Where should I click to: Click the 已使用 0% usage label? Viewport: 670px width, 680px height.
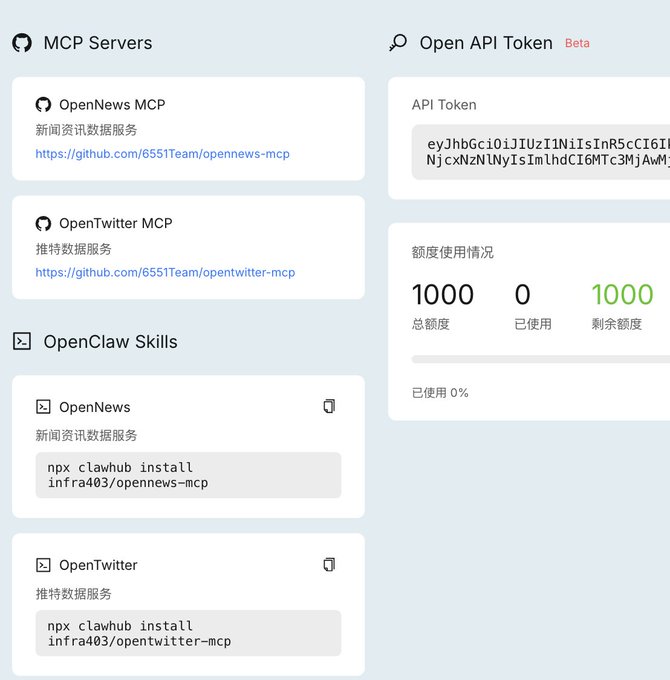pyautogui.click(x=440, y=393)
